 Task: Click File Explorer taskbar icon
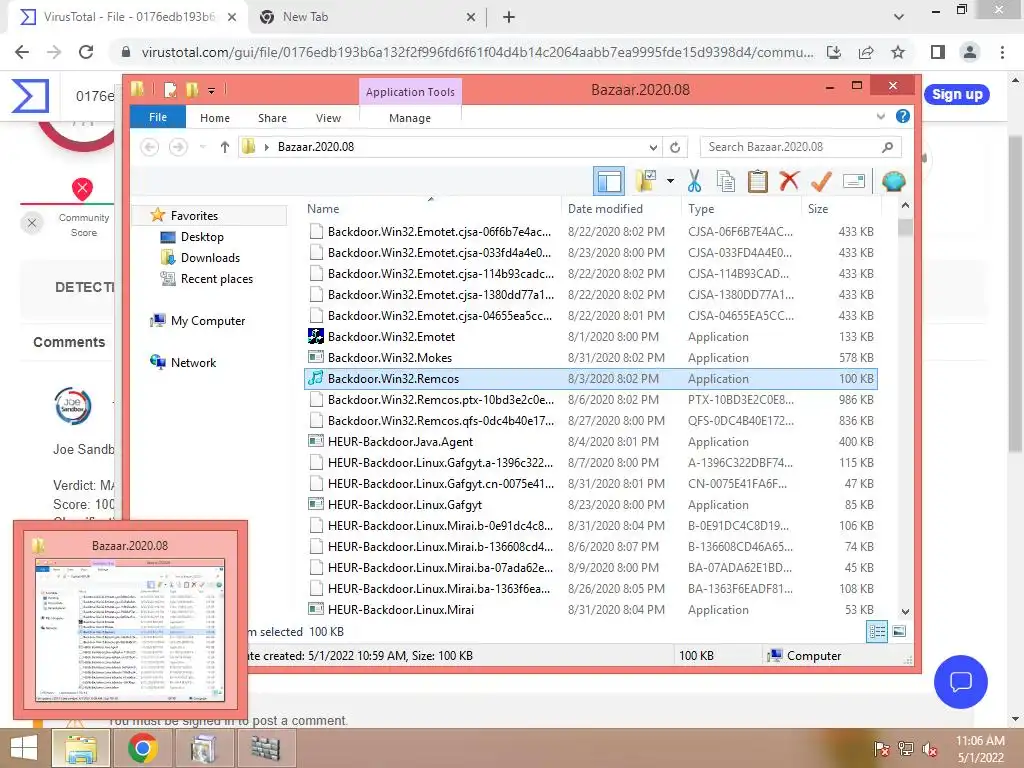point(80,748)
